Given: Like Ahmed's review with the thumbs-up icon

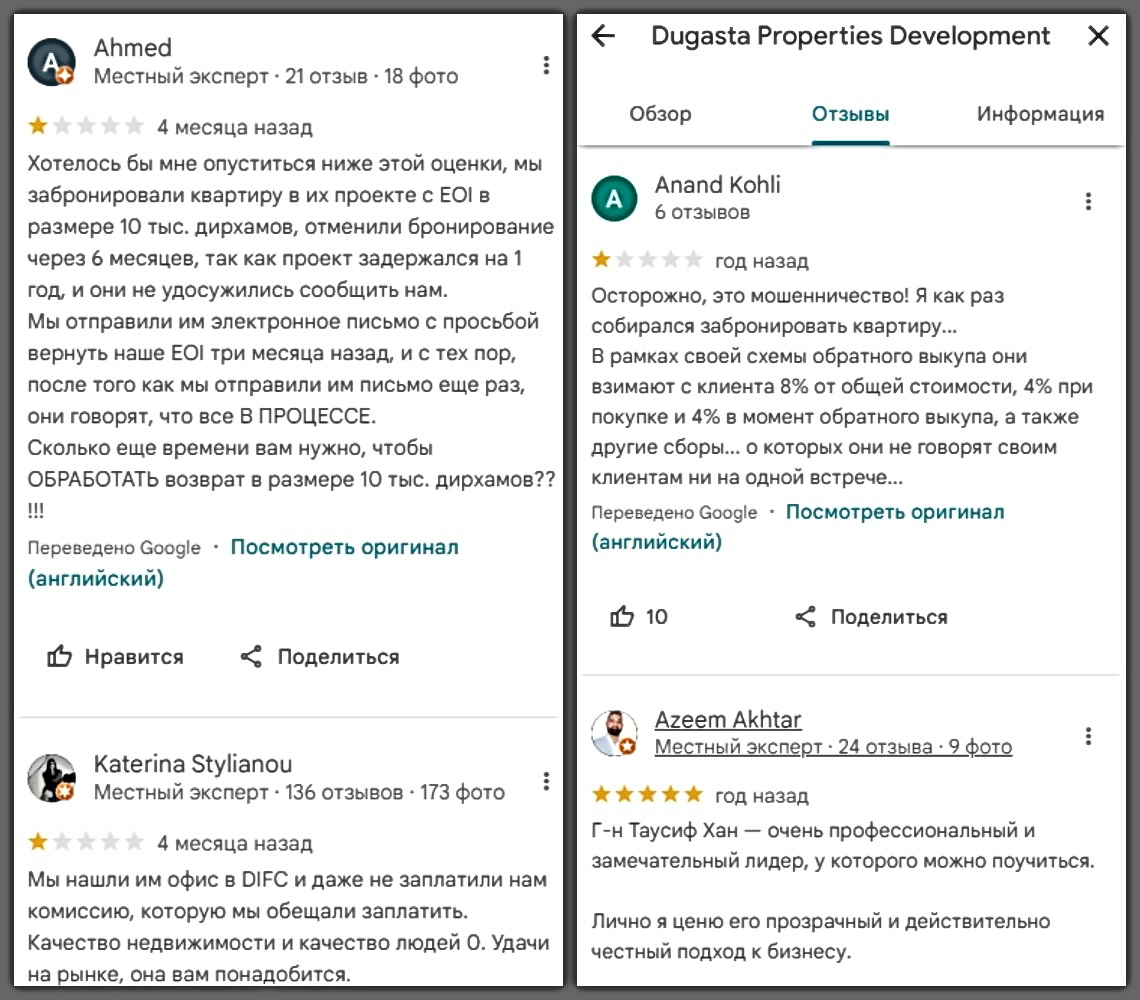Looking at the screenshot, I should pyautogui.click(x=60, y=657).
